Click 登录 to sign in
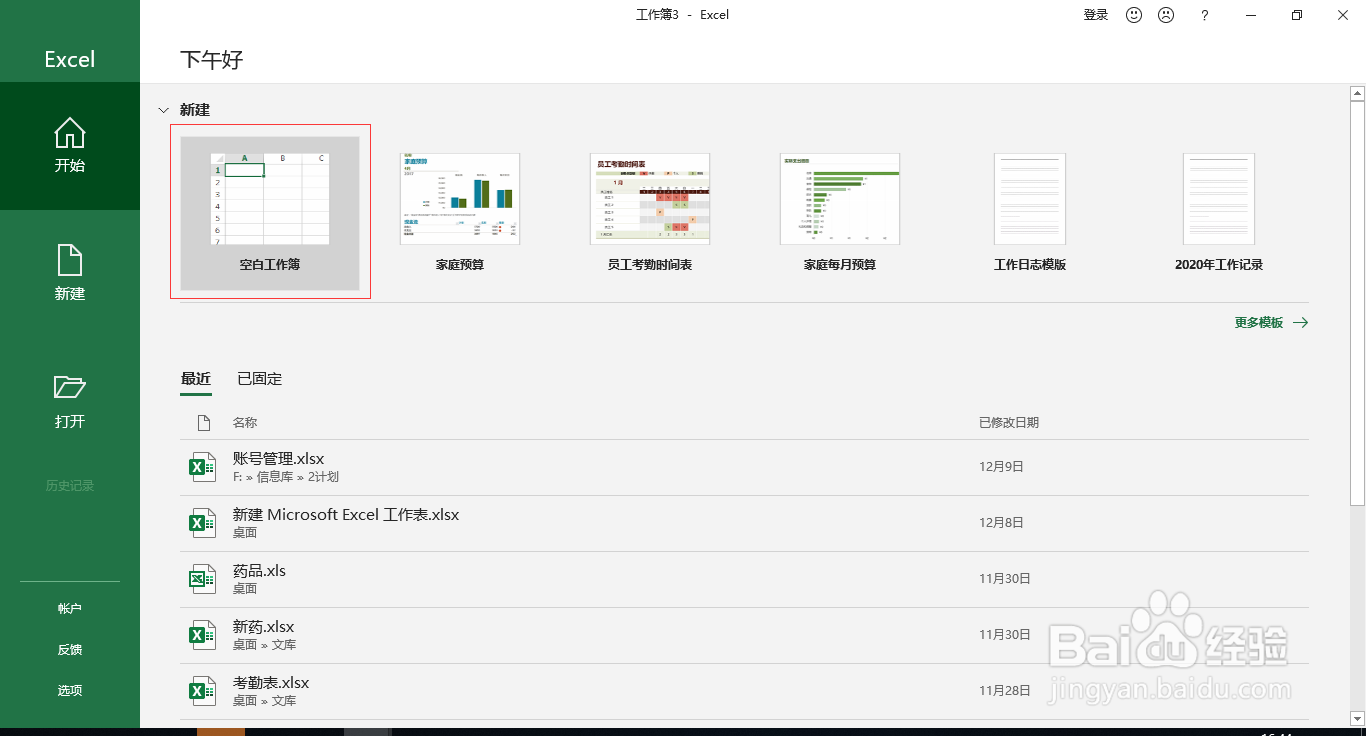 click(1096, 15)
